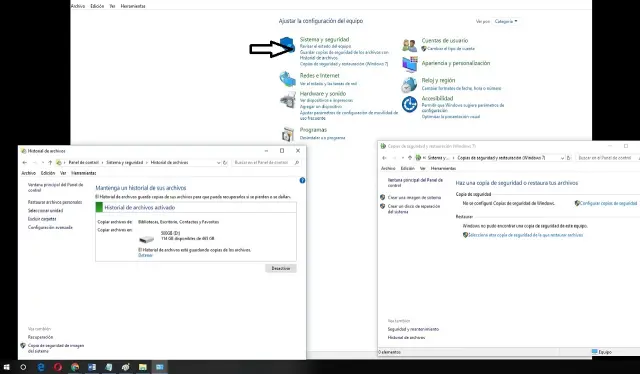Click the search magnifier in Historial de archivos

coord(297,163)
